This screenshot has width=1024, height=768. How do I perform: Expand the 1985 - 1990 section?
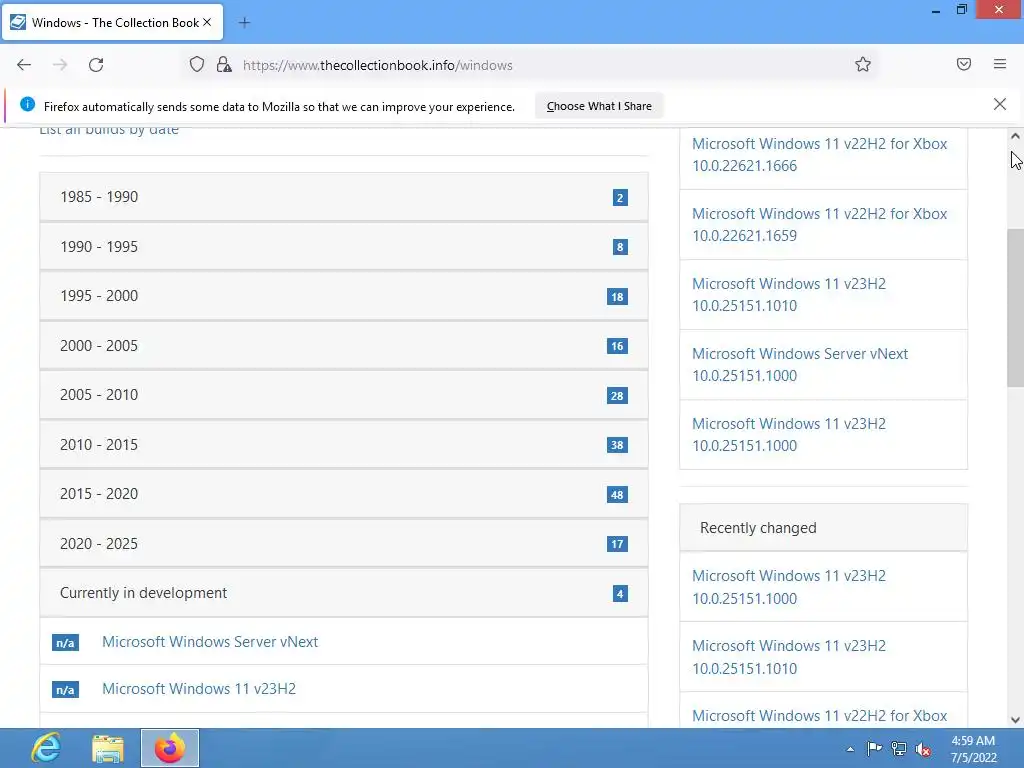344,197
